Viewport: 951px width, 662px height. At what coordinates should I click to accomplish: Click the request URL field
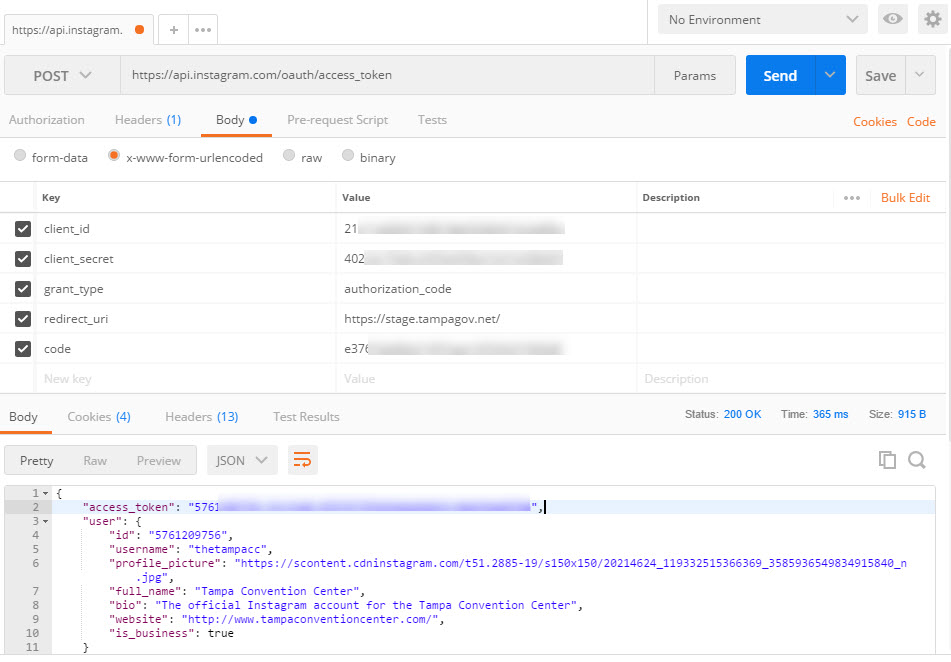pos(388,75)
